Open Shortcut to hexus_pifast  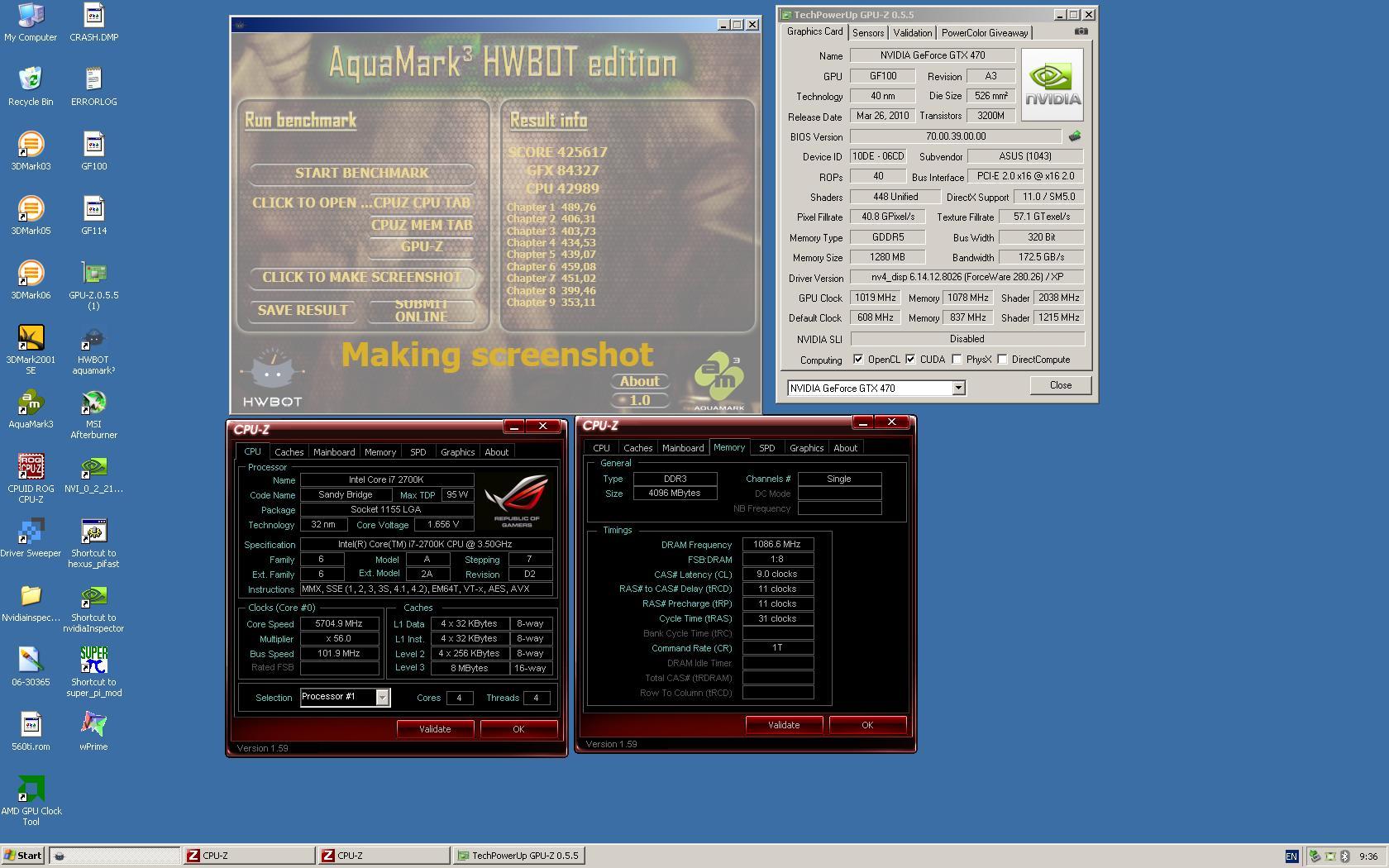(x=93, y=543)
